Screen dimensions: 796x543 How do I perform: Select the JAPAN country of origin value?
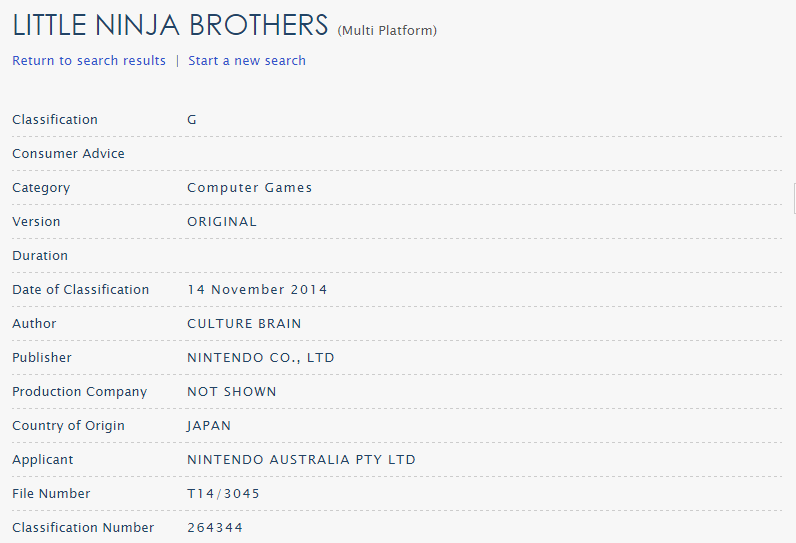209,426
